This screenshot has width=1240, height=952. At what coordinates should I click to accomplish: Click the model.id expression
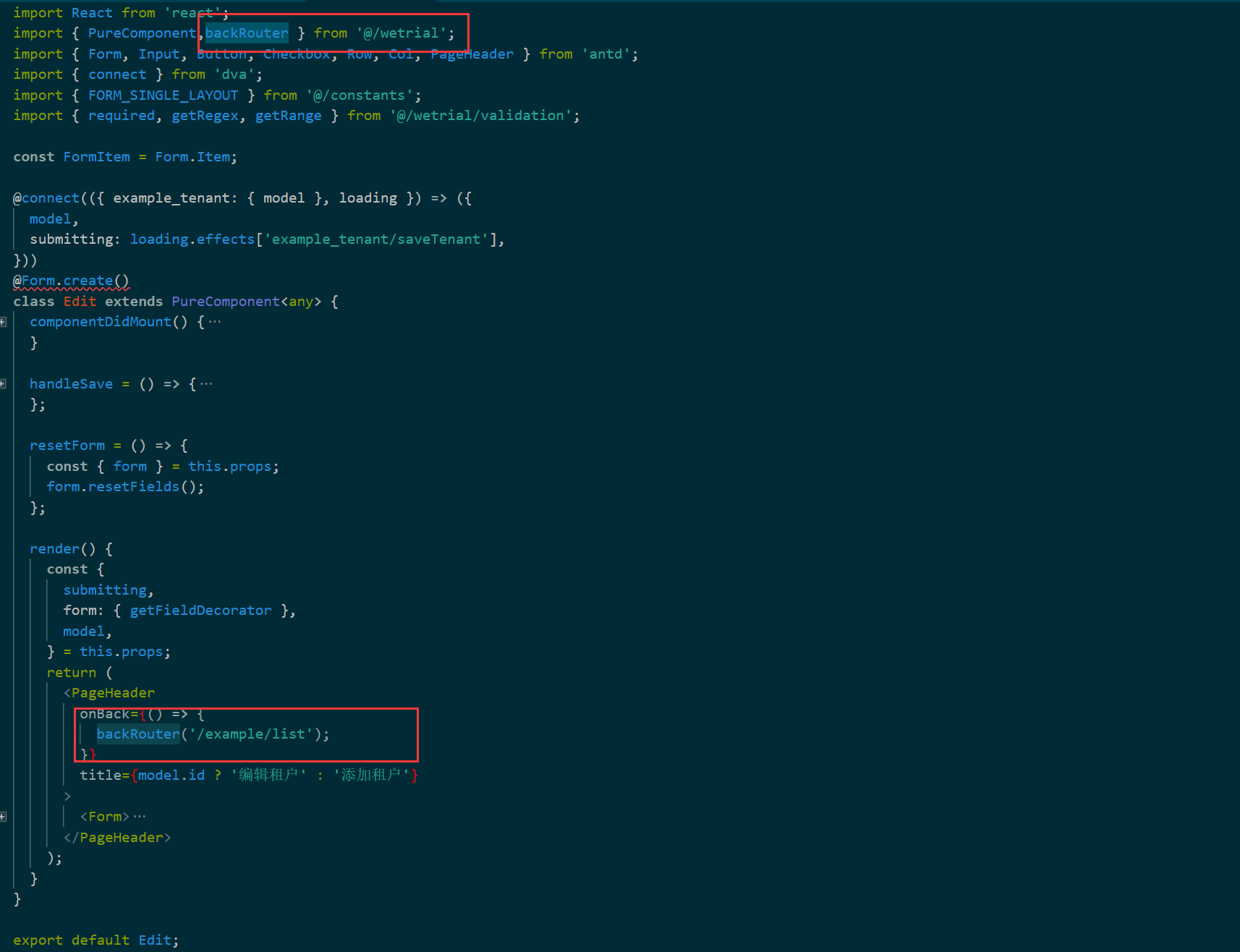click(x=171, y=775)
